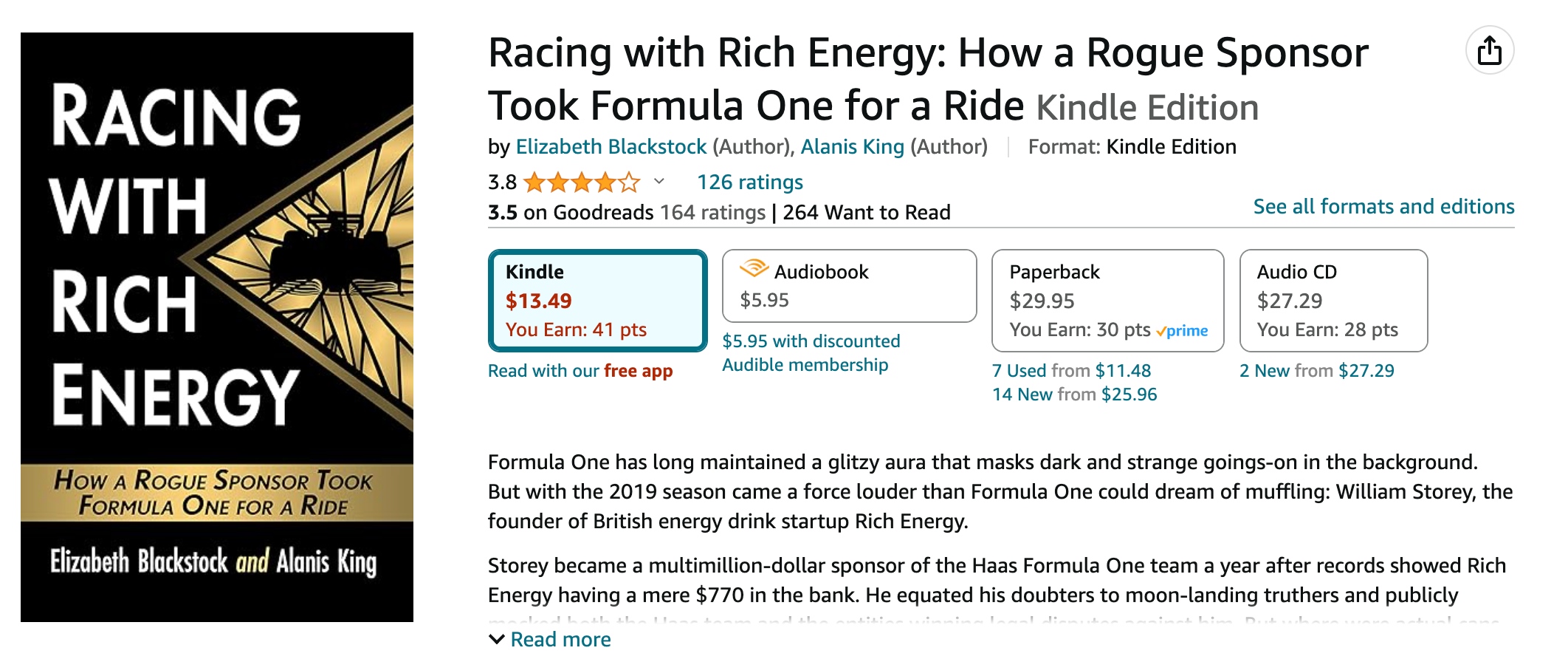
Task: Open See all formats and editions
Action: click(x=1383, y=207)
